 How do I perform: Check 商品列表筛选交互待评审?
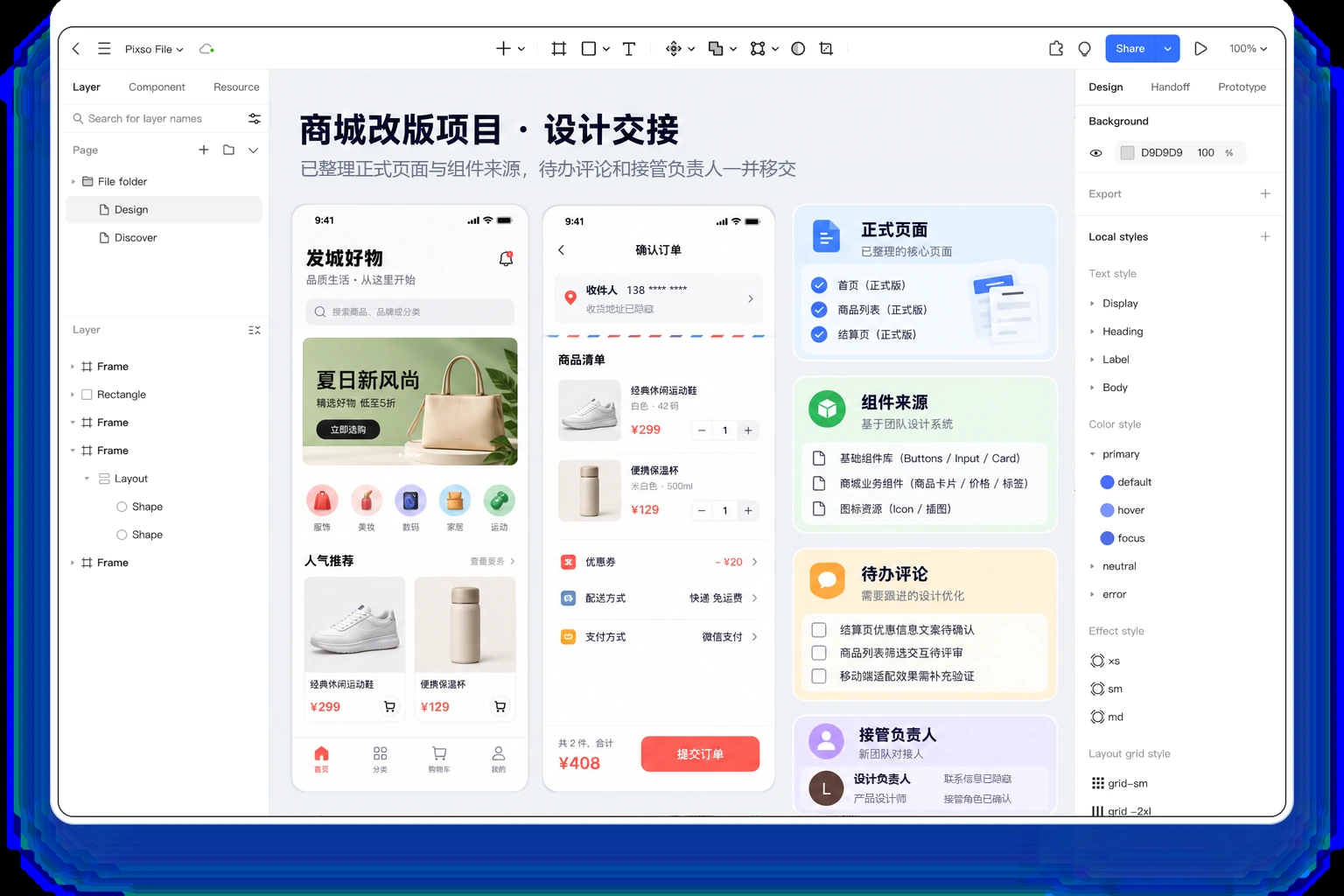[x=819, y=653]
